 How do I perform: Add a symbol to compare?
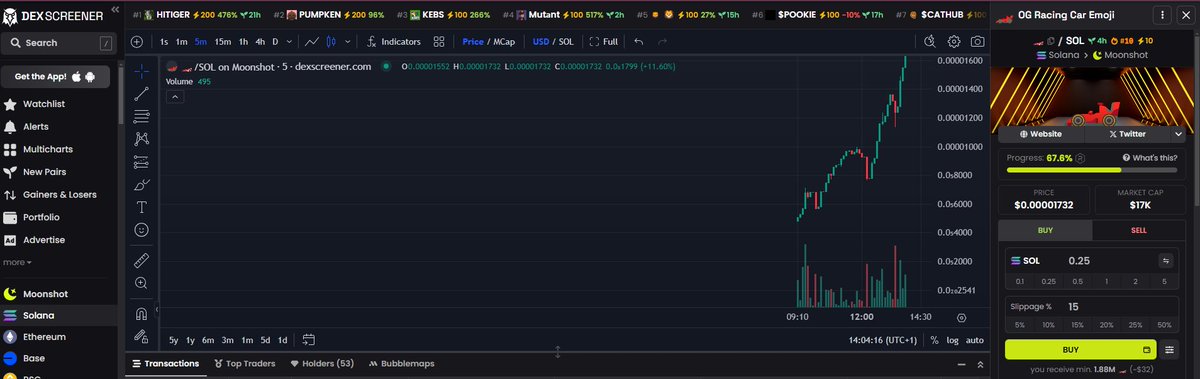coord(137,41)
